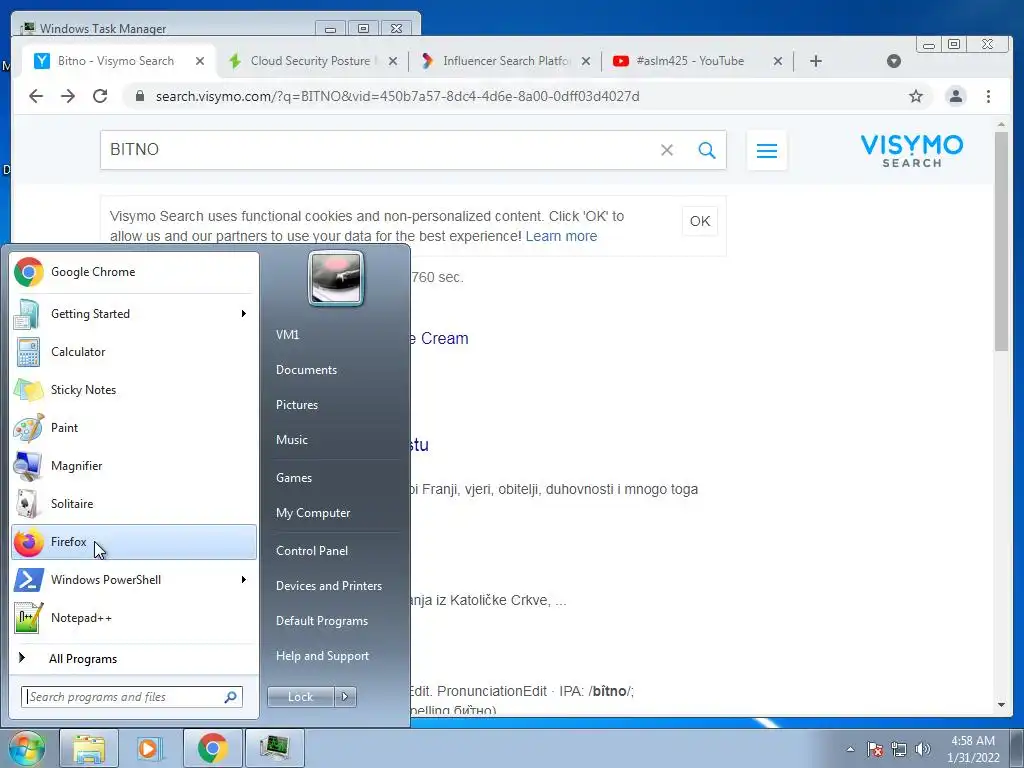This screenshot has height=768, width=1024.
Task: Open Notepad++ from the Start menu
Action: [x=134, y=618]
